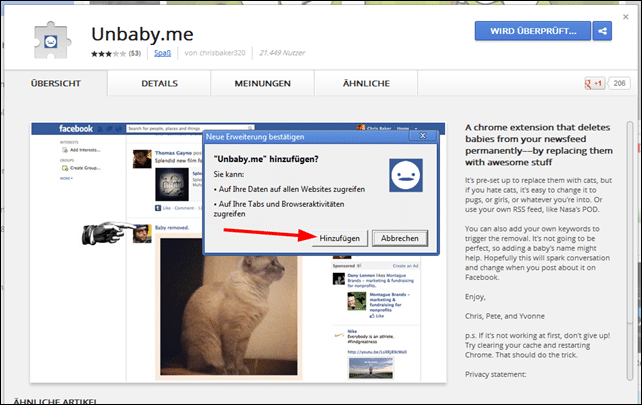Click the Hinzufügen button in the dialog
This screenshot has height=405, width=642.
[339, 238]
